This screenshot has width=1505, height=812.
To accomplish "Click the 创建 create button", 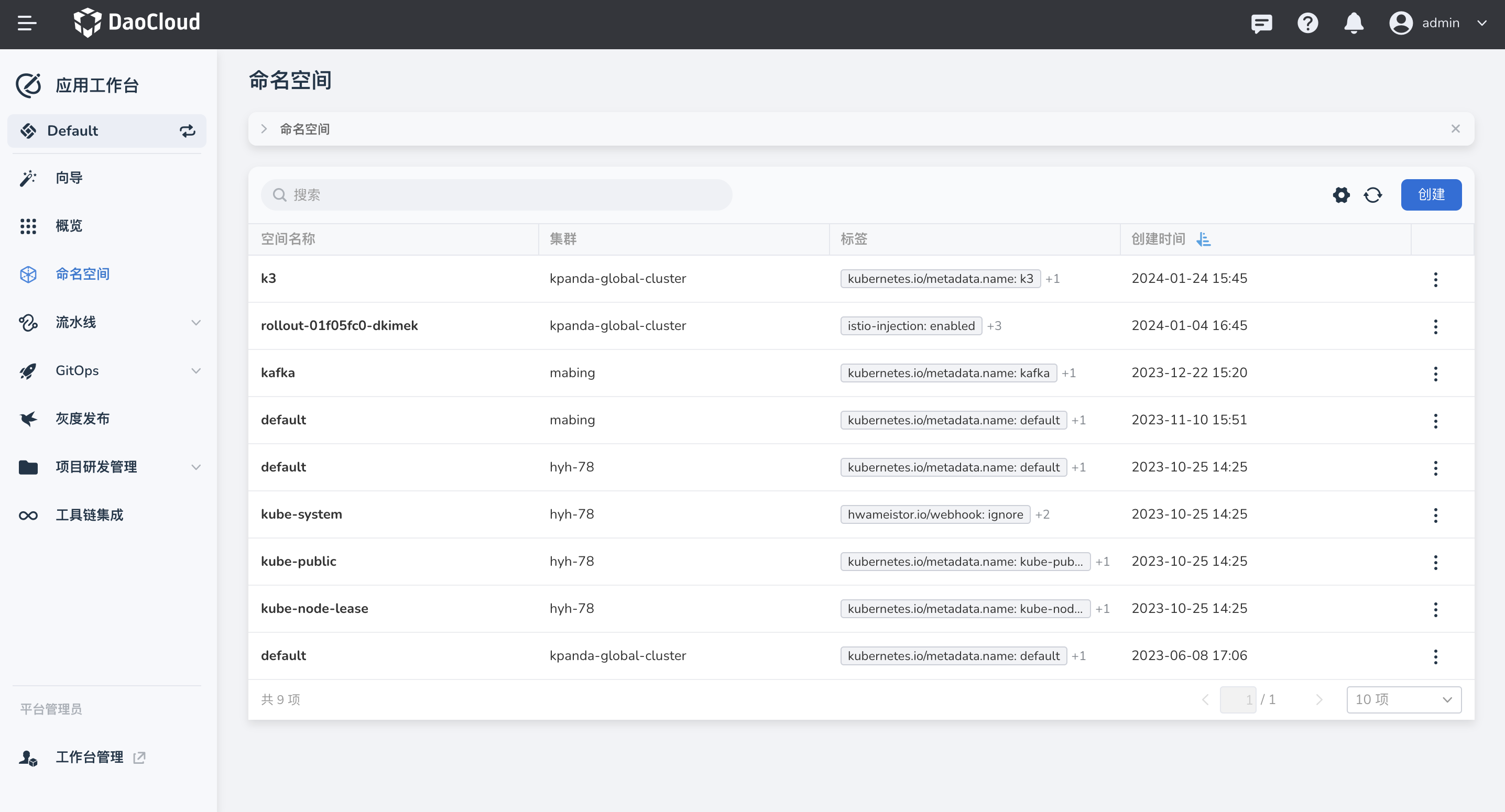I will click(x=1431, y=194).
